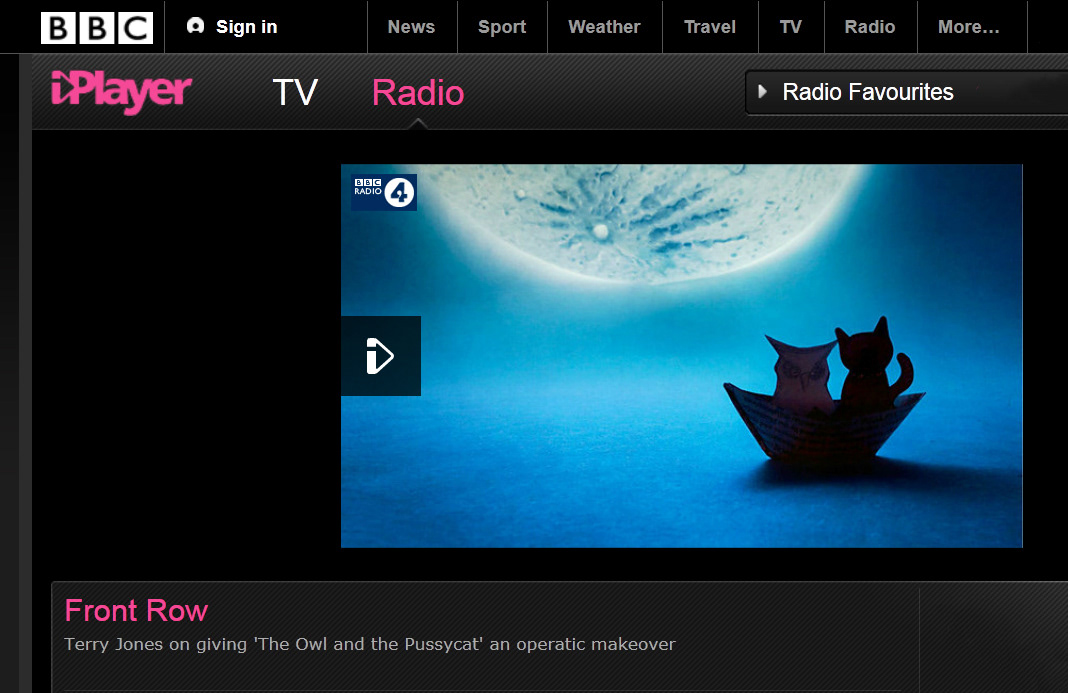
Task: Open Travel in top navigation
Action: point(710,27)
